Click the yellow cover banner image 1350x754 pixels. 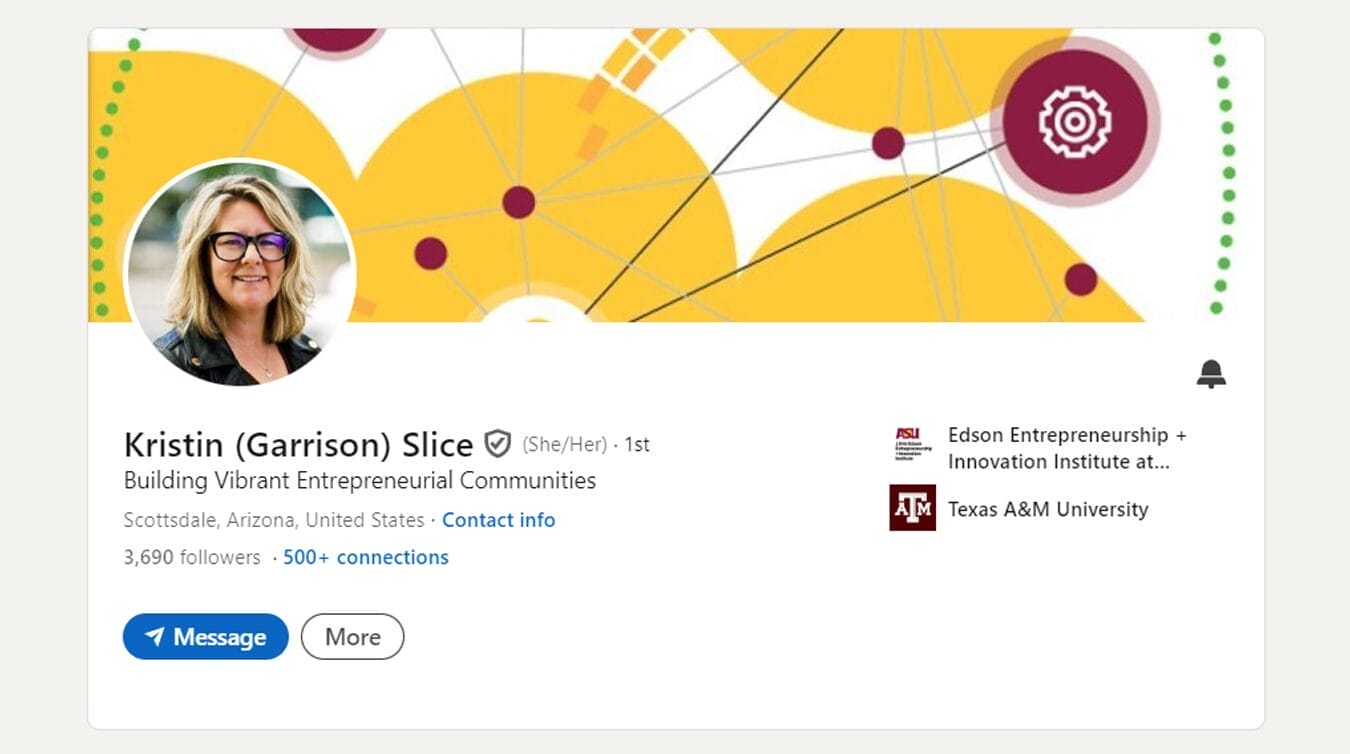700,150
